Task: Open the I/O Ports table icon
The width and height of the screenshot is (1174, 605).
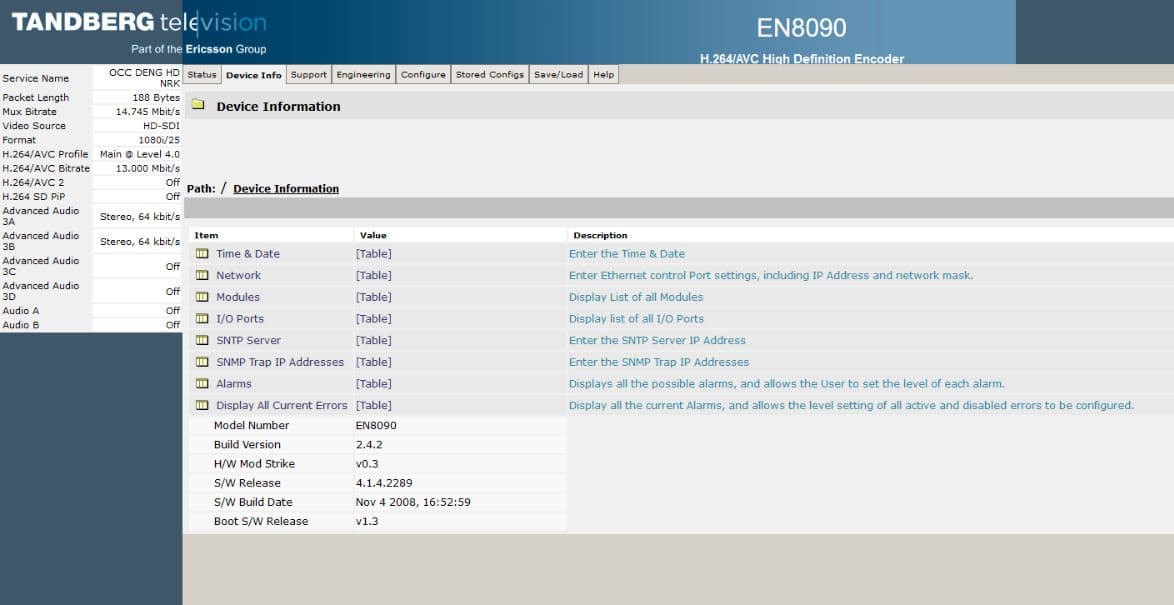Action: tap(202, 318)
